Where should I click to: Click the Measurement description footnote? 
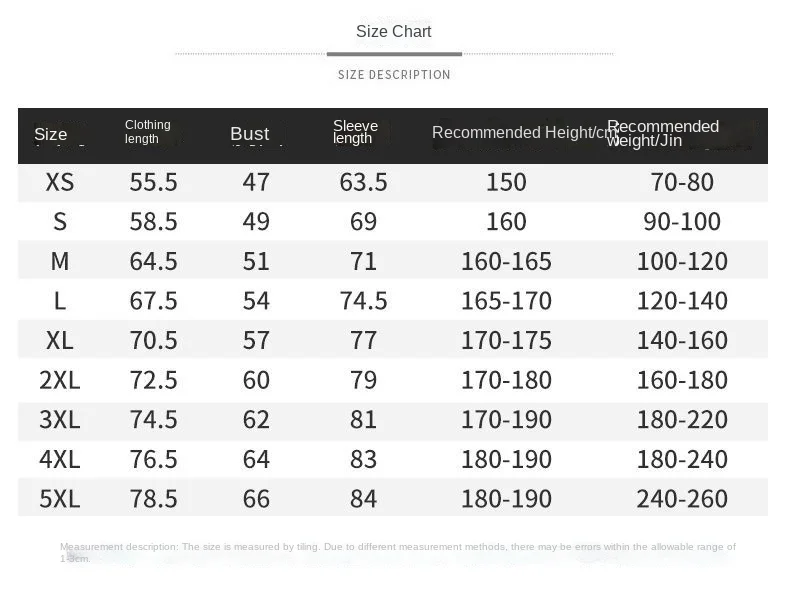pyautogui.click(x=398, y=553)
